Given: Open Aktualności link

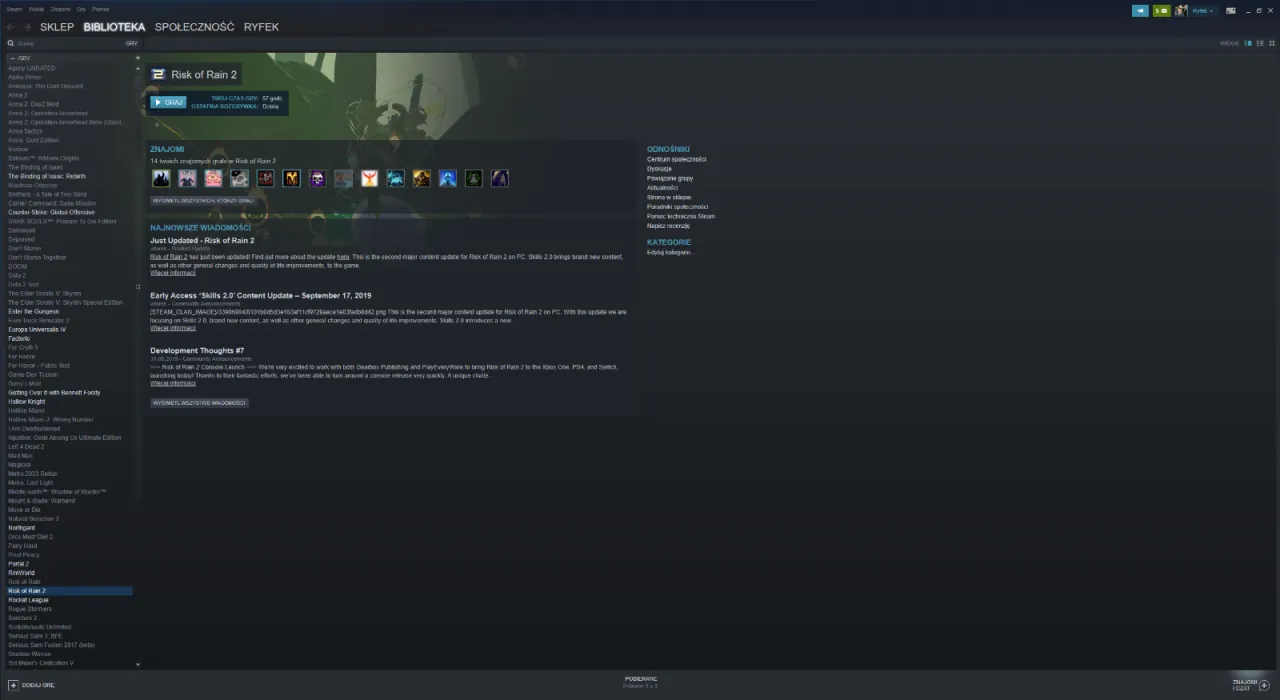Looking at the screenshot, I should 662,188.
